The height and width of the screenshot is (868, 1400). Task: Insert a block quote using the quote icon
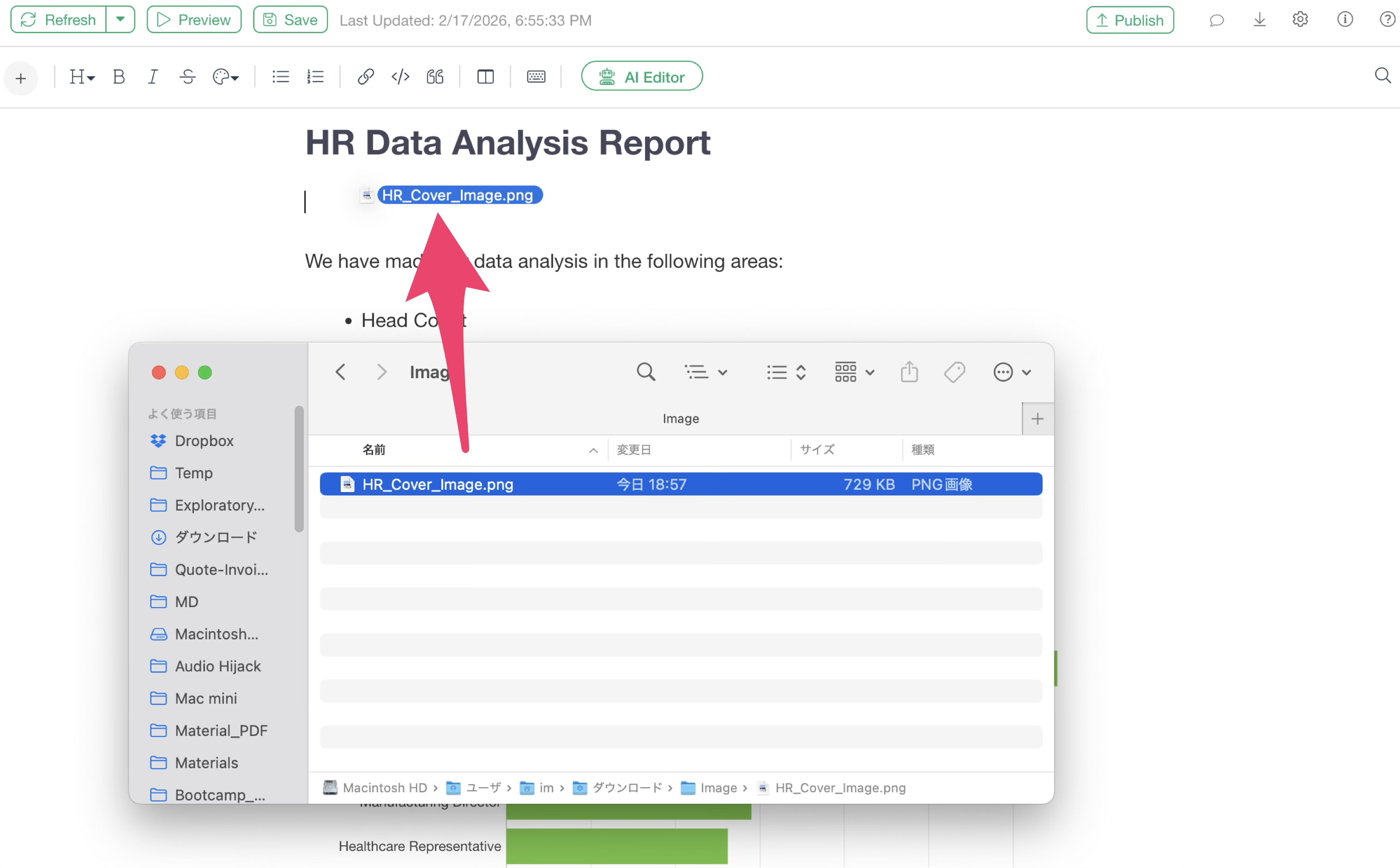[x=435, y=76]
